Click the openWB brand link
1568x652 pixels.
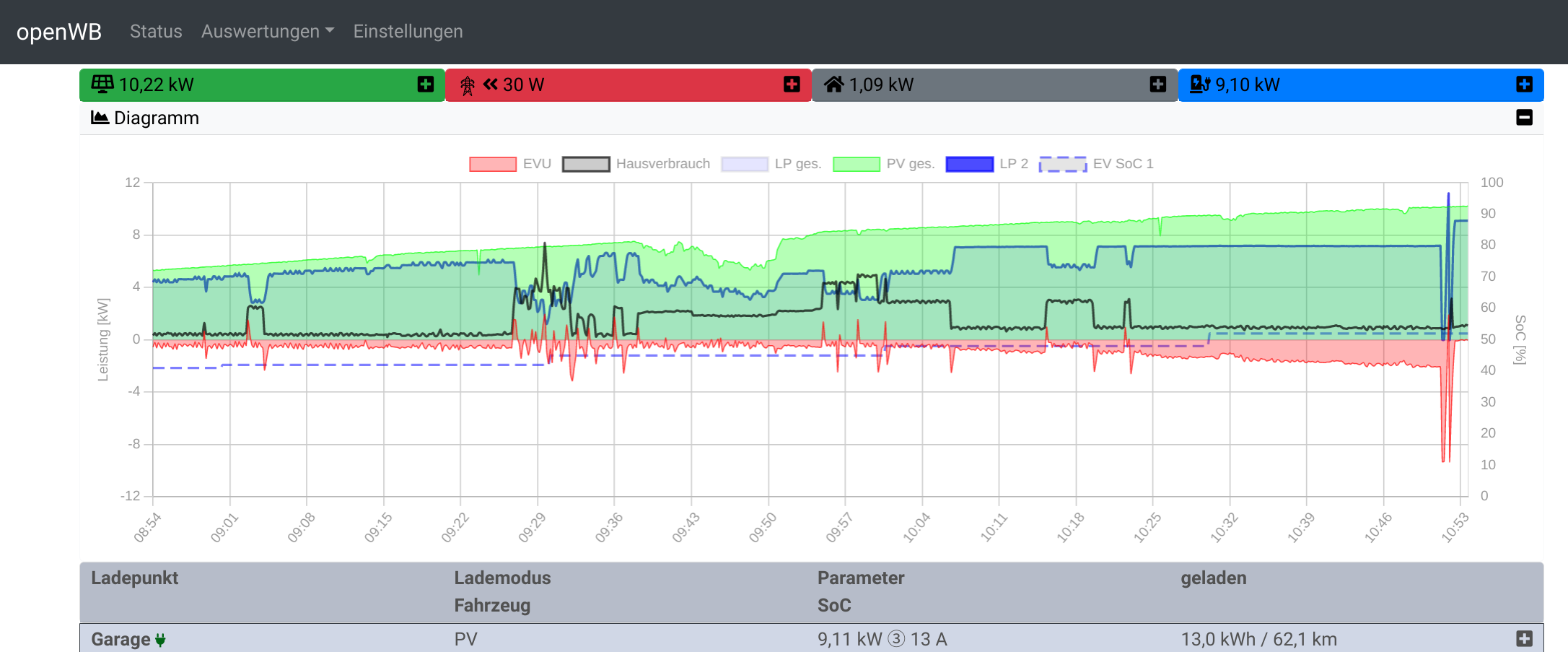(x=59, y=32)
